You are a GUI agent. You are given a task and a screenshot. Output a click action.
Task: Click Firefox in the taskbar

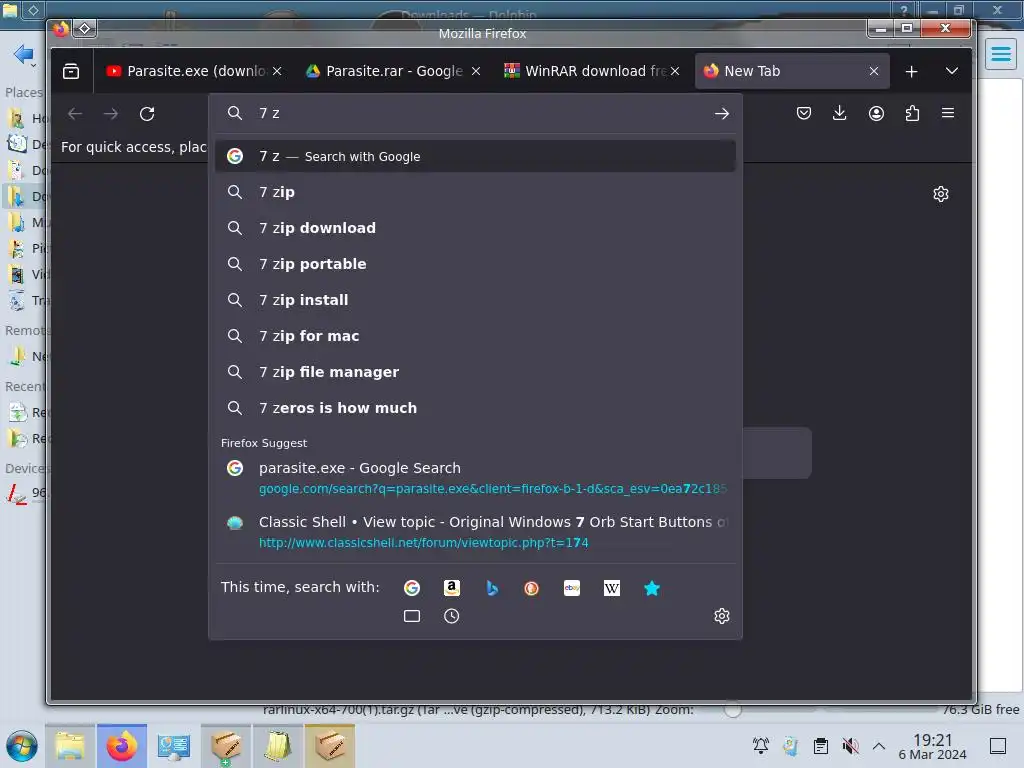pos(121,746)
